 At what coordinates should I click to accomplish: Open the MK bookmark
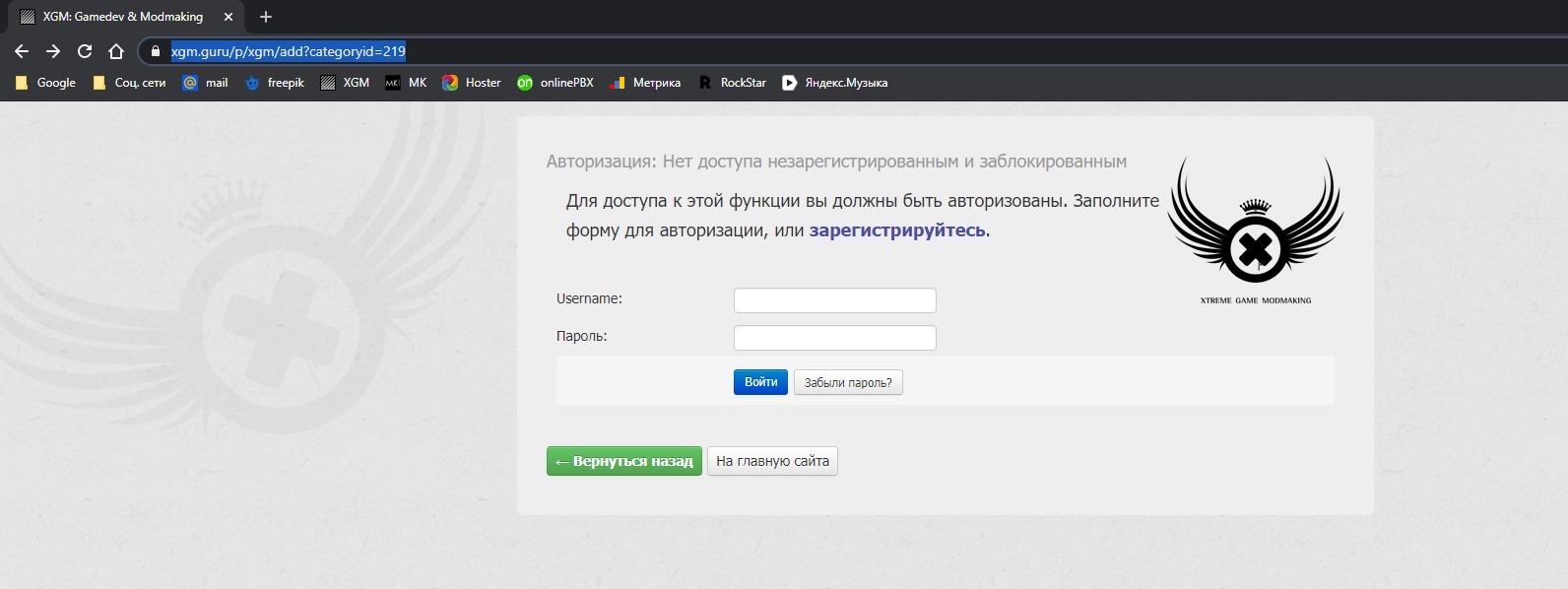tap(406, 83)
